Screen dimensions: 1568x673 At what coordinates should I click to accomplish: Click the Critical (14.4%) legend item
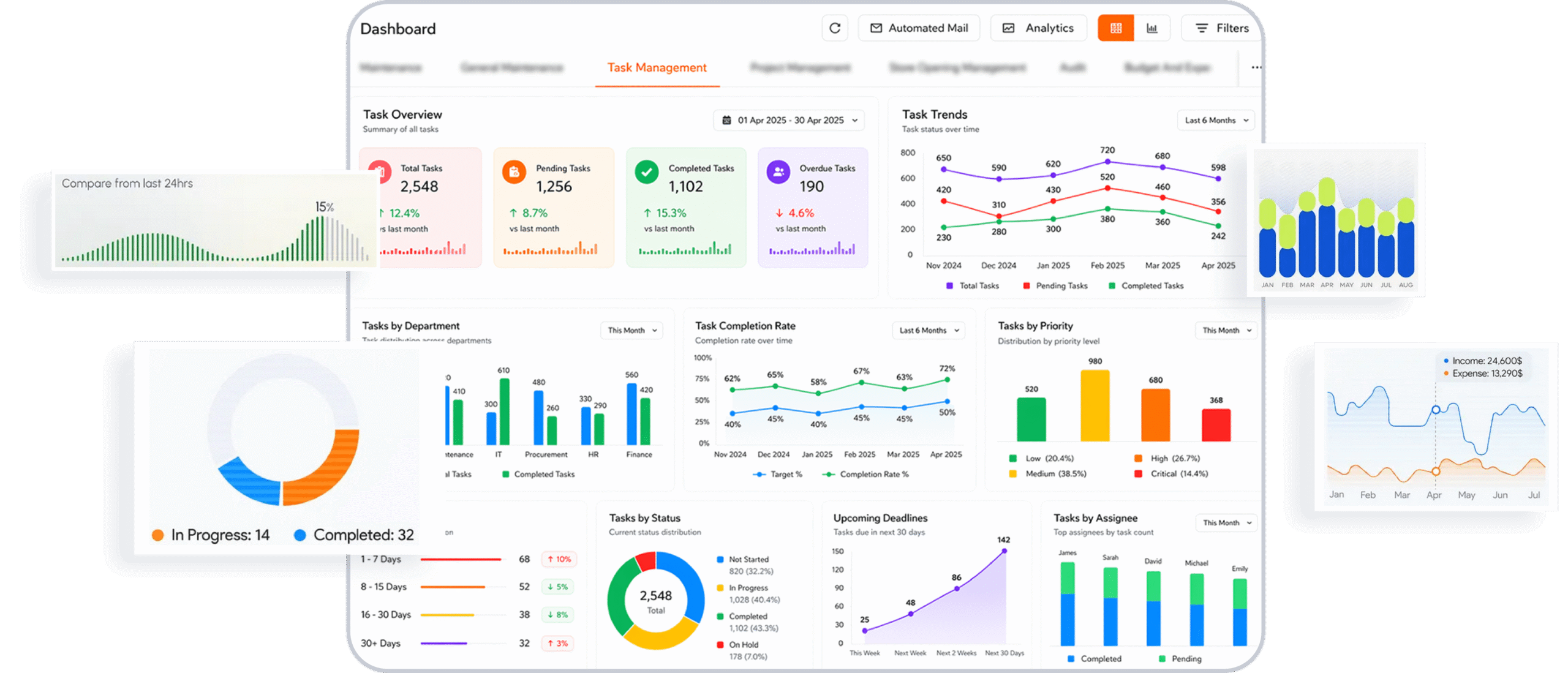tap(1170, 473)
